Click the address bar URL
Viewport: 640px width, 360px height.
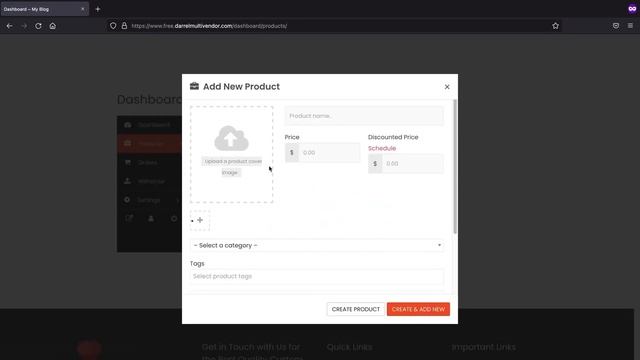(209, 26)
